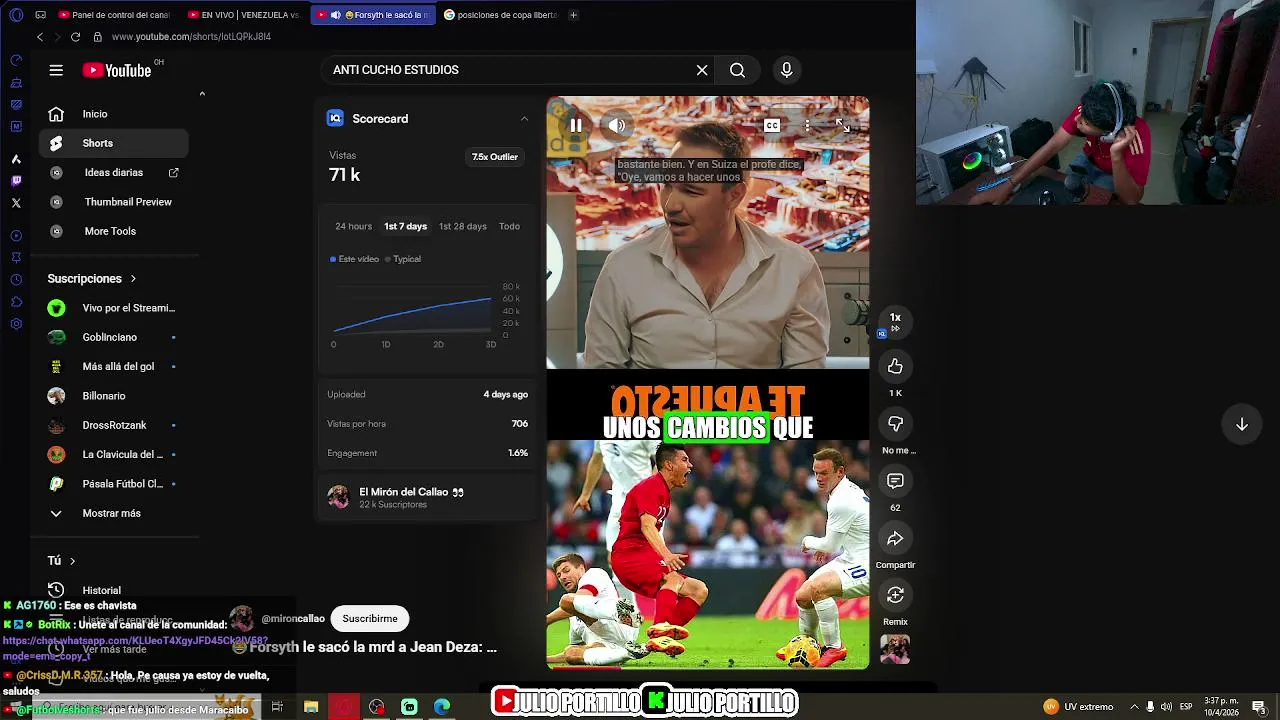Subscribe with the Suscribirme button
This screenshot has width=1280, height=720.
point(370,618)
